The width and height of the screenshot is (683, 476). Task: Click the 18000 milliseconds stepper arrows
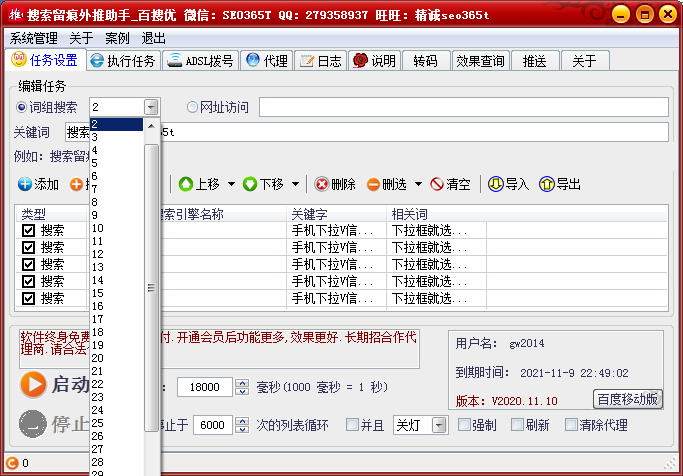[x=242, y=387]
